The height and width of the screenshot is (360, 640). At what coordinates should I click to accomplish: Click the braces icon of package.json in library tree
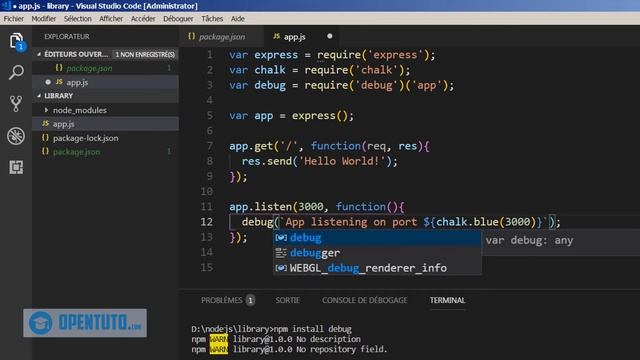[x=45, y=151]
